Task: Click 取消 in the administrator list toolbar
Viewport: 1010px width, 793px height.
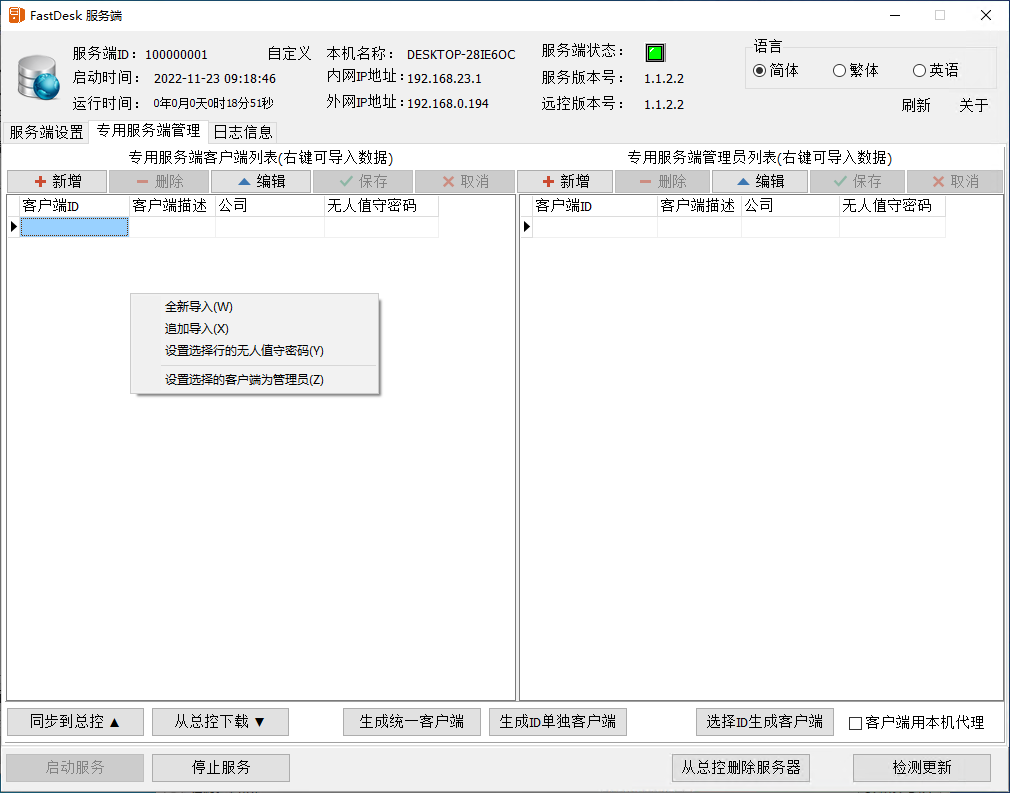Action: pos(955,182)
